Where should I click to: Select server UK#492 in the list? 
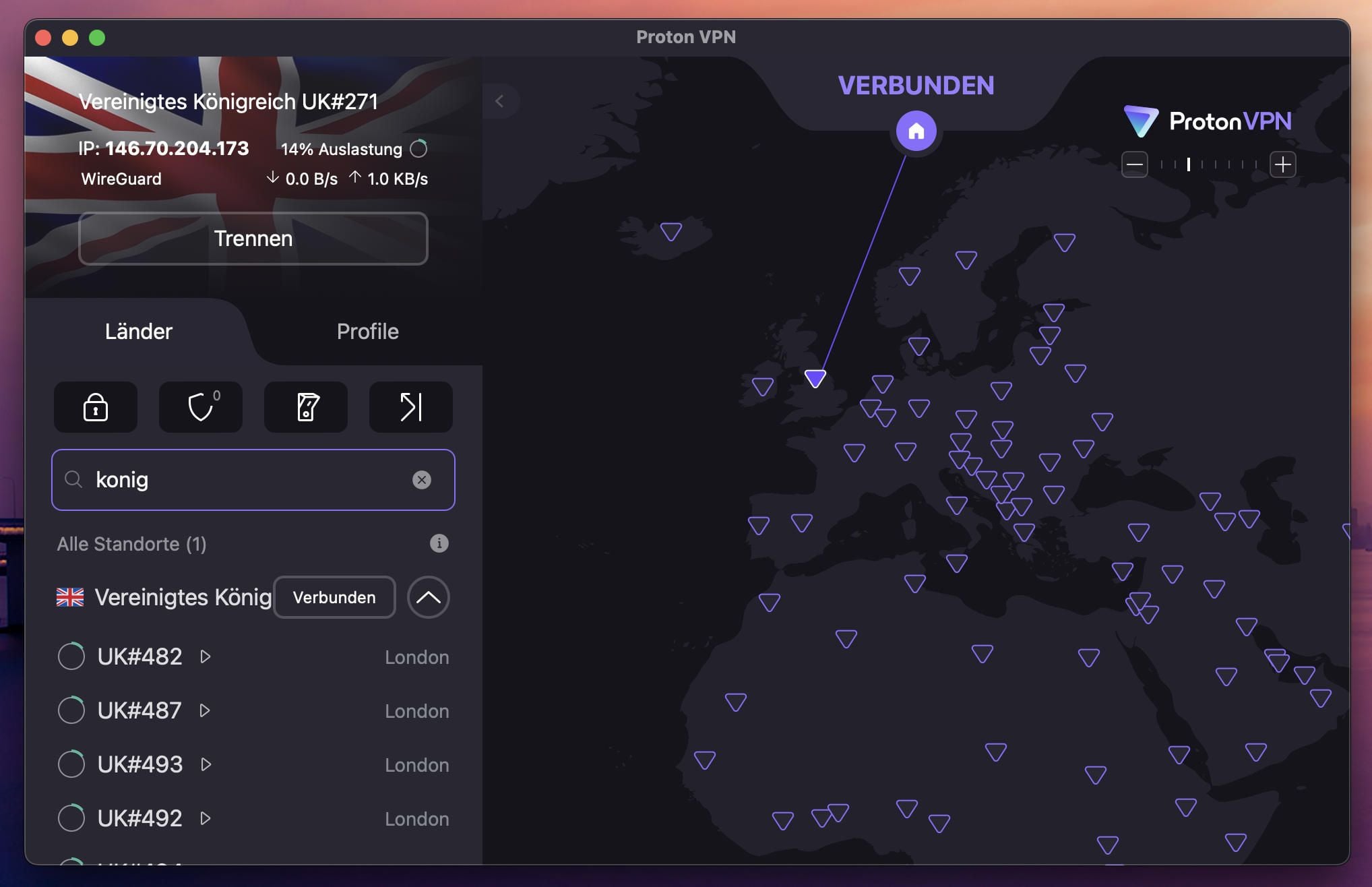click(x=253, y=818)
